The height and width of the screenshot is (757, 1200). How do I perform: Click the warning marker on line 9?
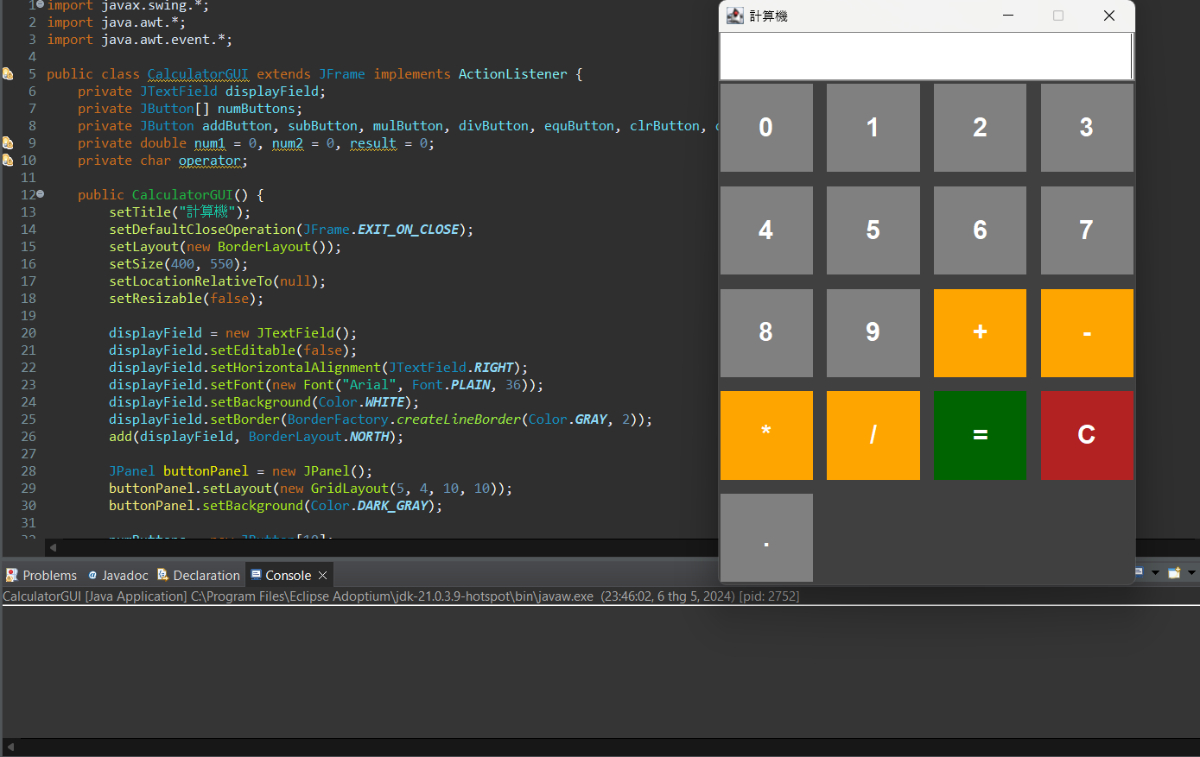coord(8,143)
